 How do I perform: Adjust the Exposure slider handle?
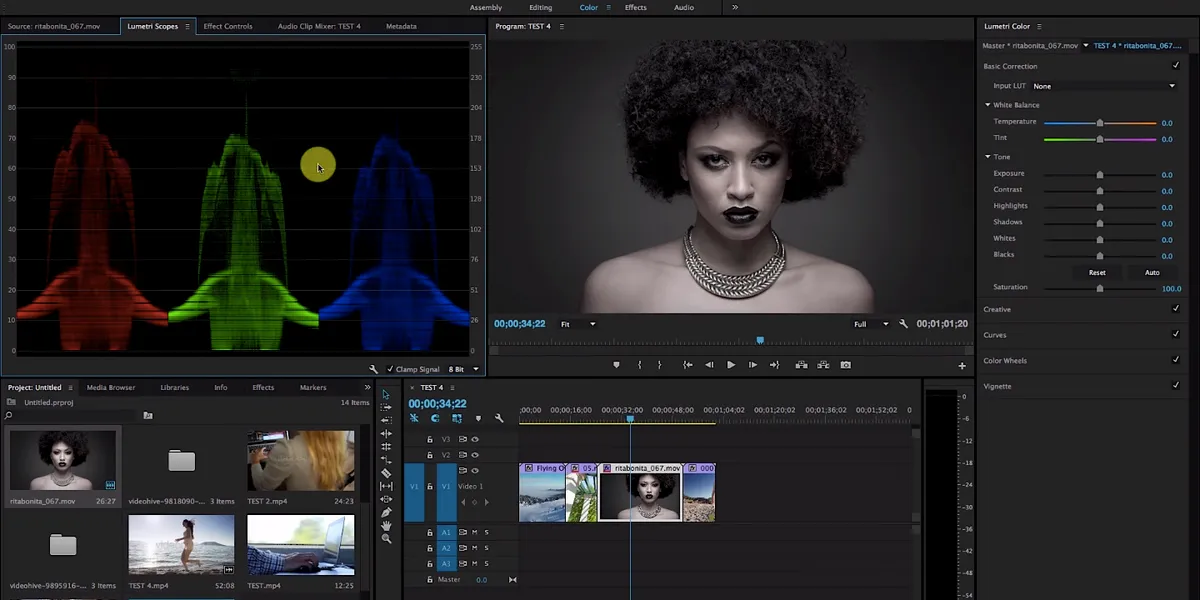1100,174
